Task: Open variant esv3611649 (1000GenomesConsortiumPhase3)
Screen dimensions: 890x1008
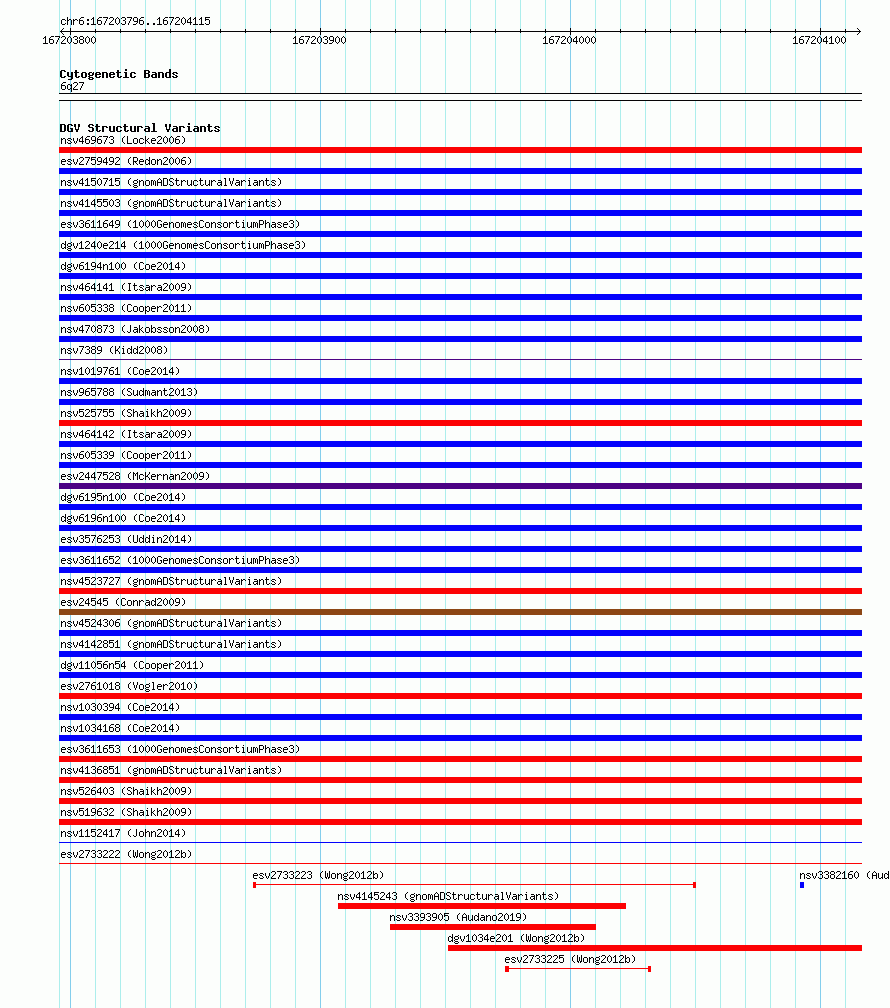Action: click(x=180, y=224)
